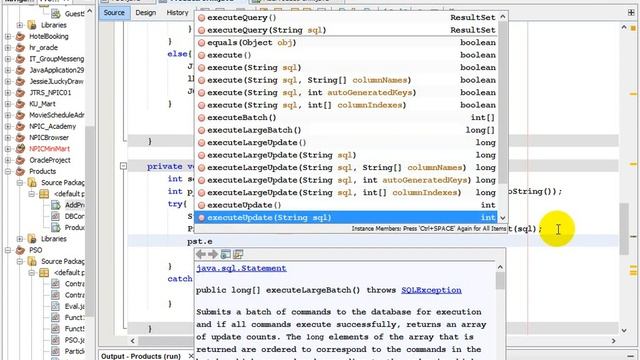Open java.sql.Statement Javadoc link
640x360 pixels.
241,268
